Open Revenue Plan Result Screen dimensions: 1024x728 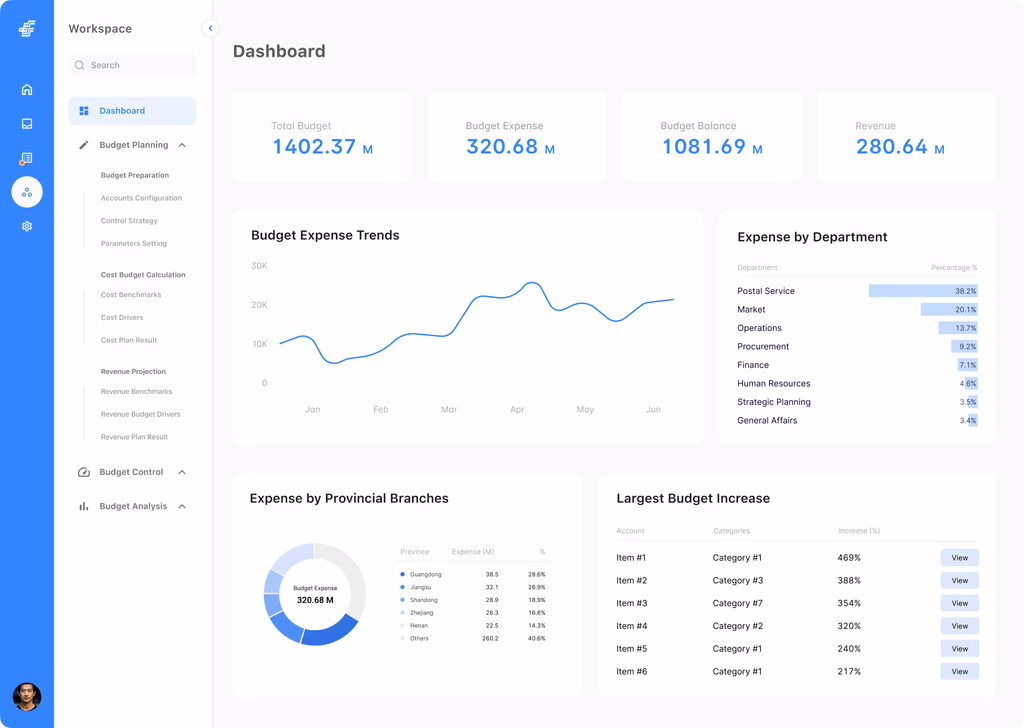pyautogui.click(x=134, y=437)
